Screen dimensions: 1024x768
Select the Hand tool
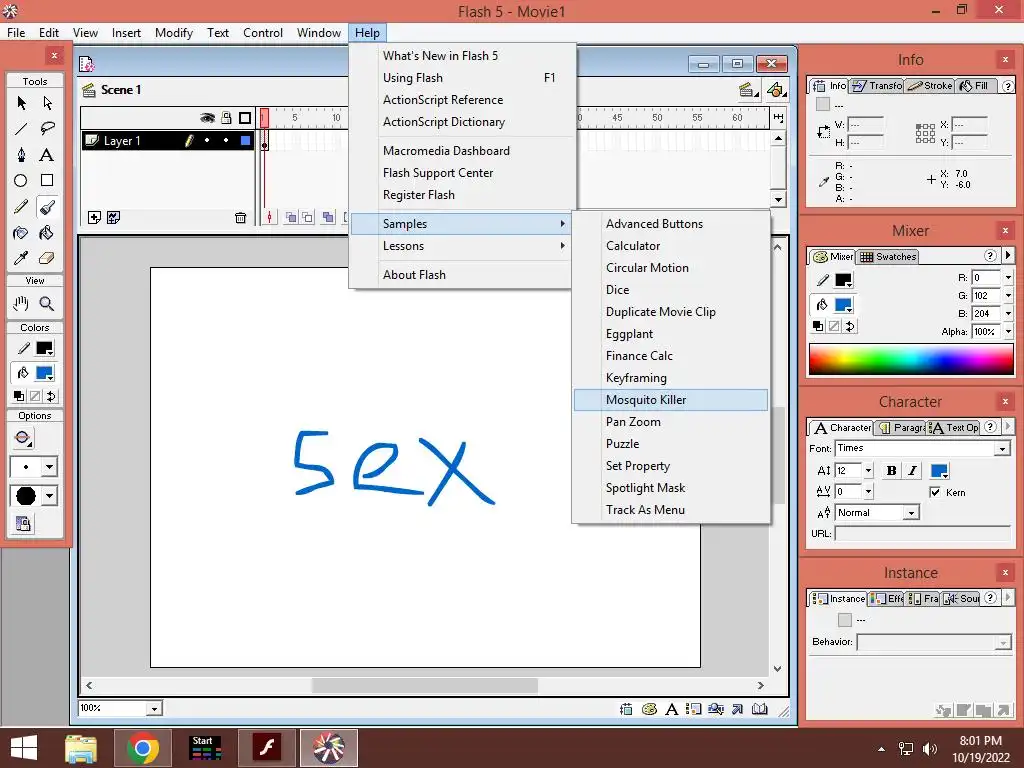[22, 304]
